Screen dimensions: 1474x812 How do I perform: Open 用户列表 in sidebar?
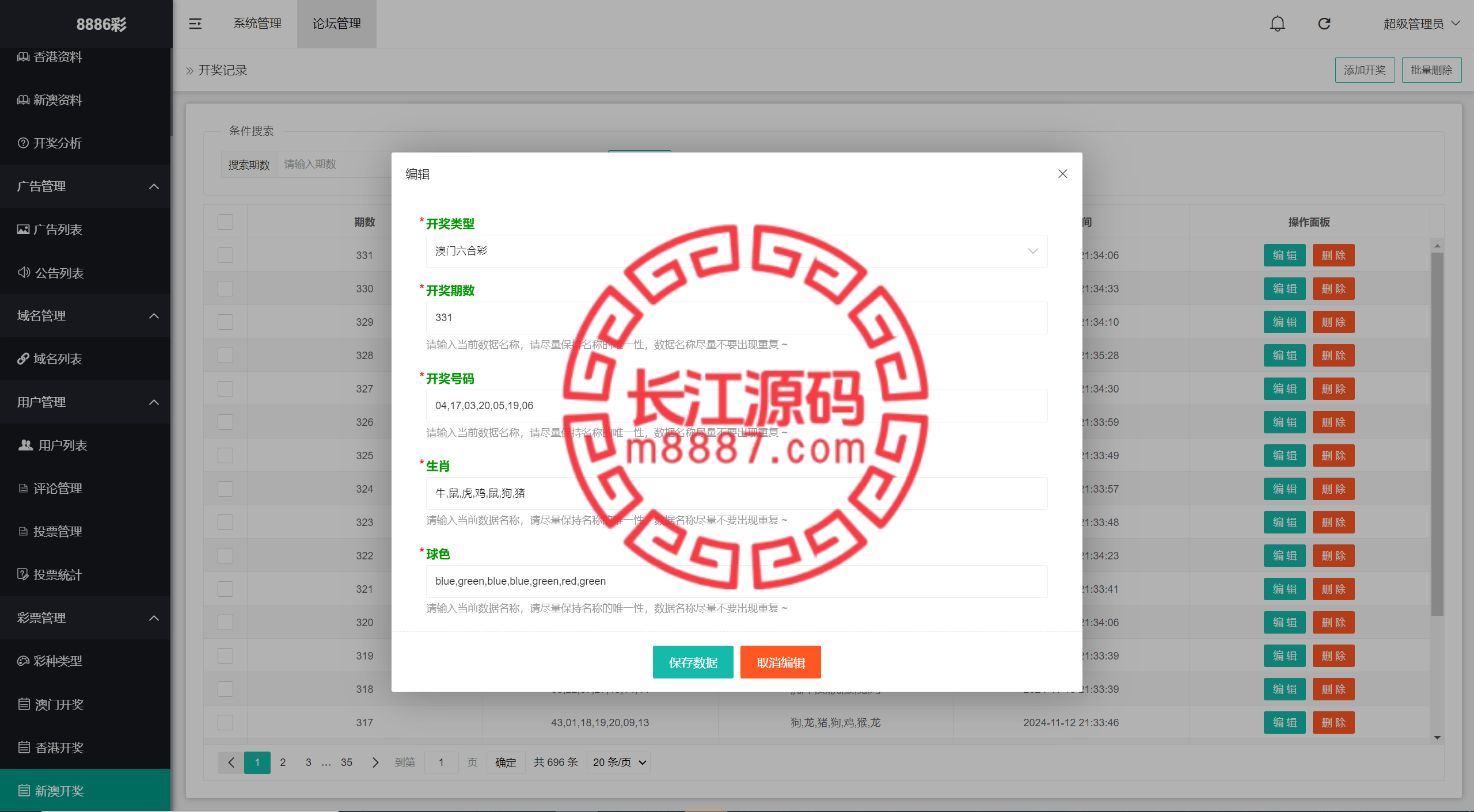click(x=85, y=445)
